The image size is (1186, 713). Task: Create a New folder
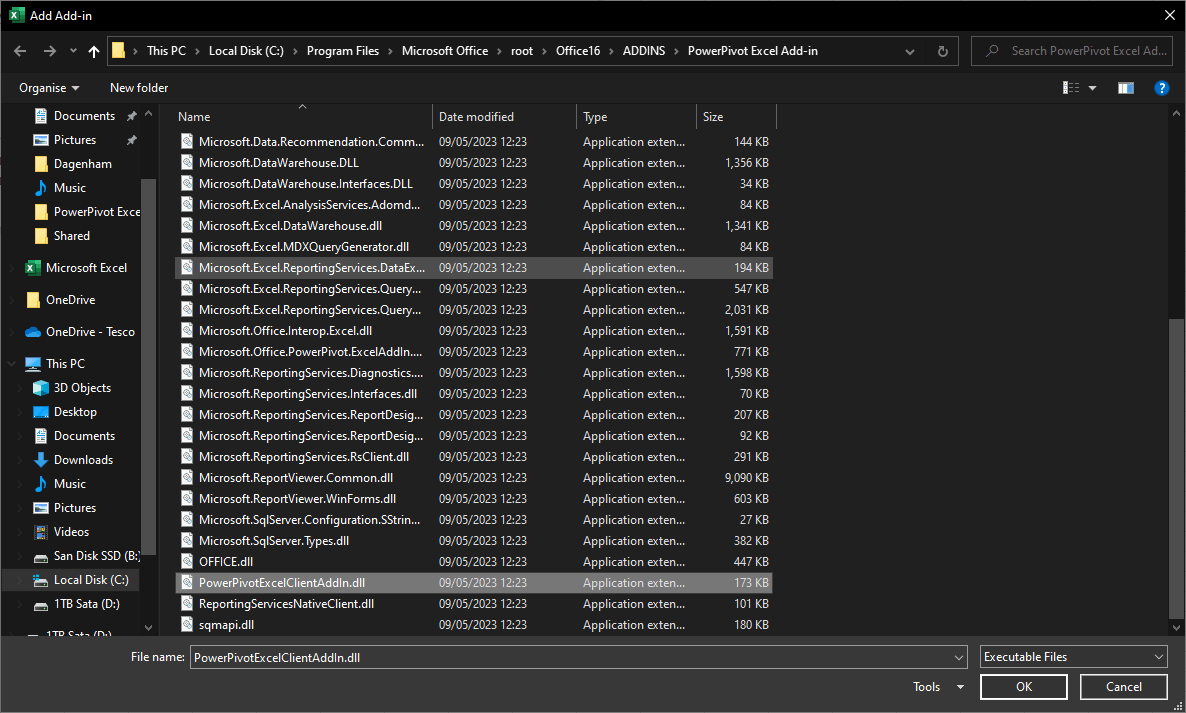[x=139, y=88]
